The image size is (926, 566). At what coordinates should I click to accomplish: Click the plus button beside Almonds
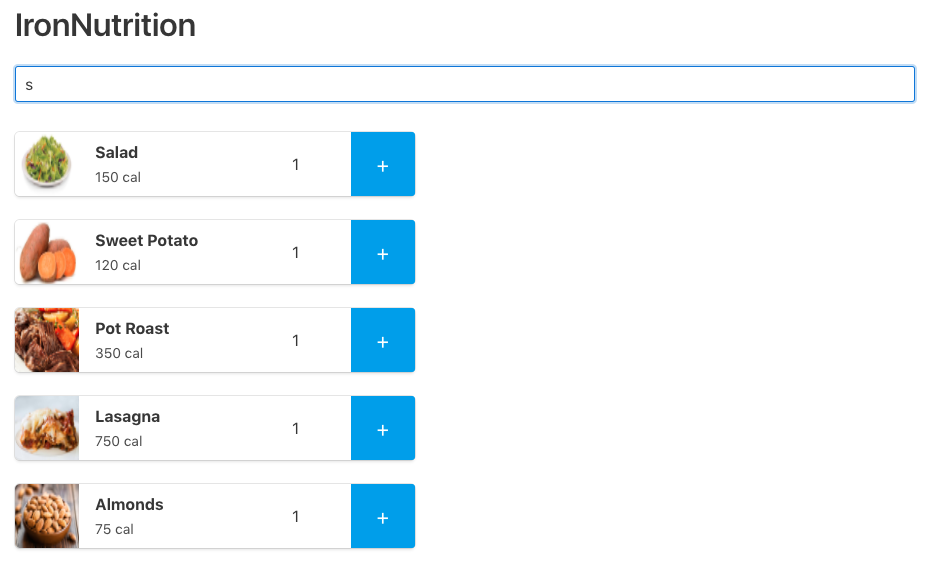(x=382, y=517)
